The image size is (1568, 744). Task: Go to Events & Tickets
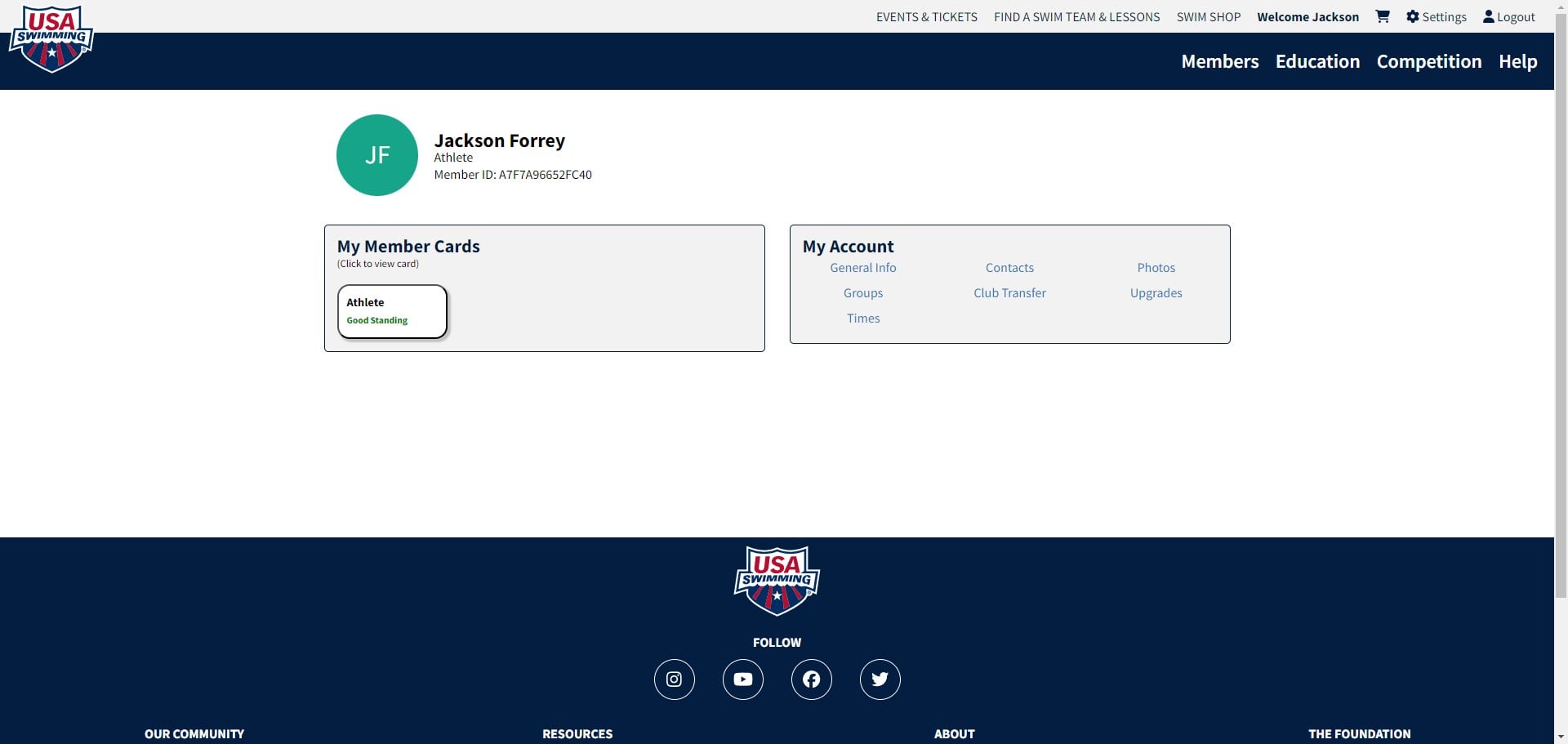coord(927,17)
